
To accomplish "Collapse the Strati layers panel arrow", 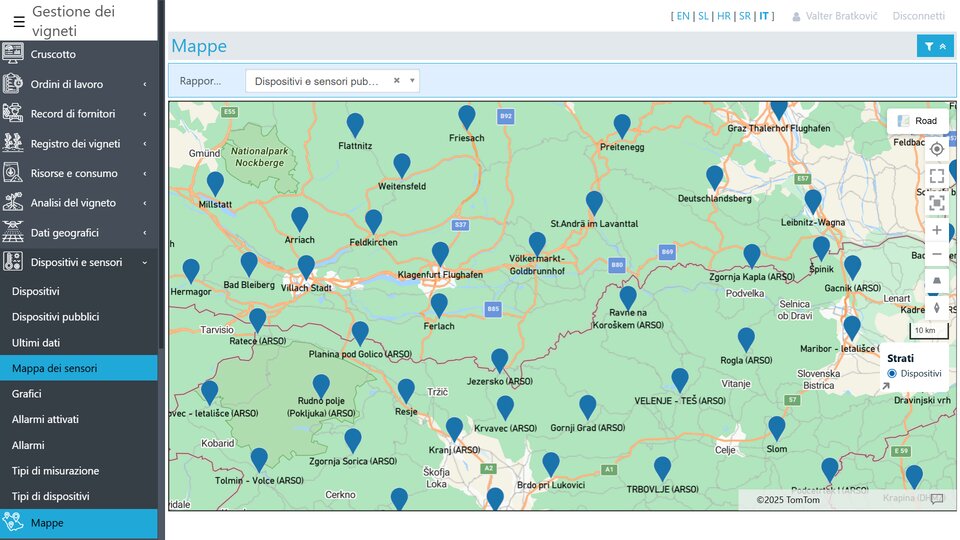I will coord(885,386).
